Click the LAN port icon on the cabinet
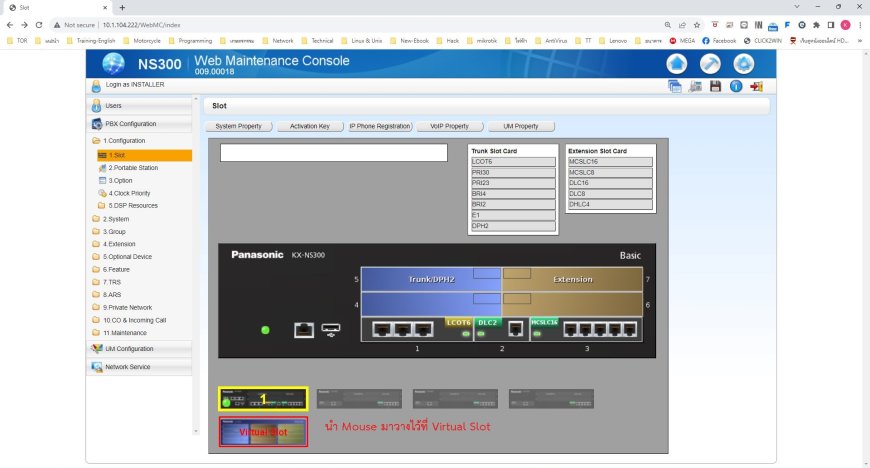 point(304,330)
